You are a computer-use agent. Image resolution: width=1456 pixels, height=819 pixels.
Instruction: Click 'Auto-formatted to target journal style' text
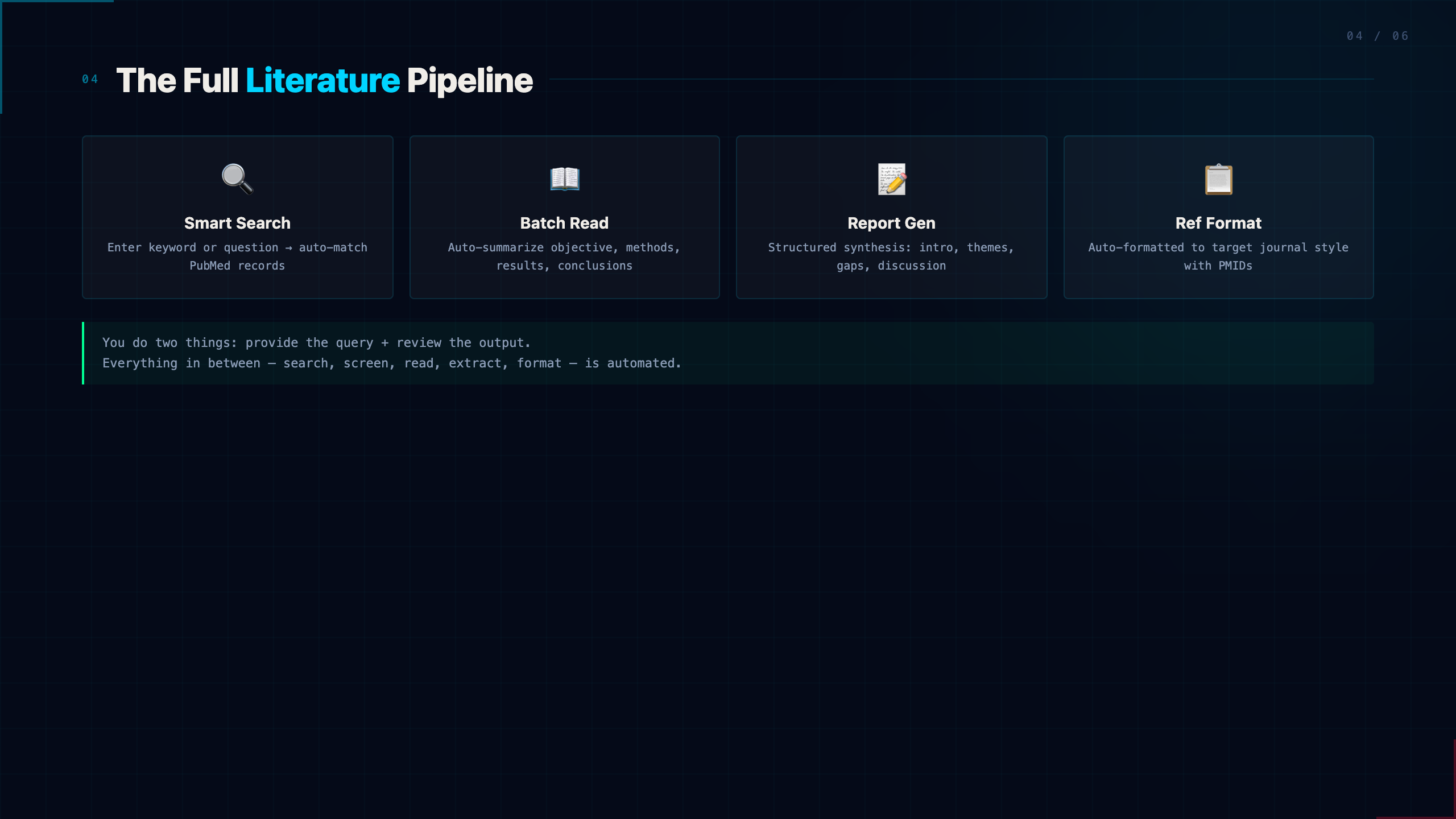tap(1218, 257)
